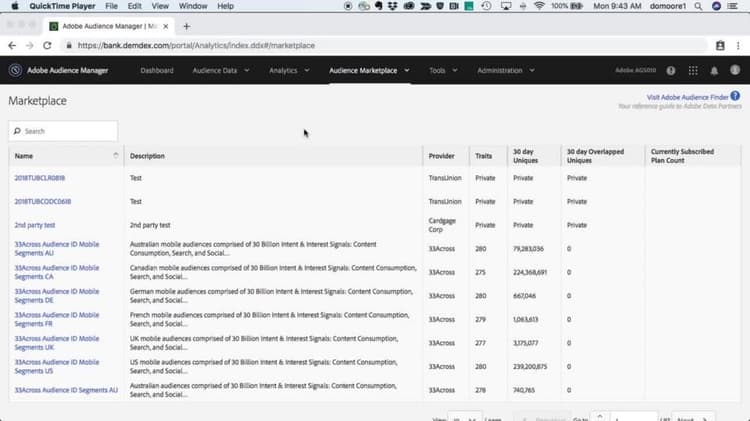Open the Apple menu
Image resolution: width=750 pixels, height=421 pixels.
[15, 6]
